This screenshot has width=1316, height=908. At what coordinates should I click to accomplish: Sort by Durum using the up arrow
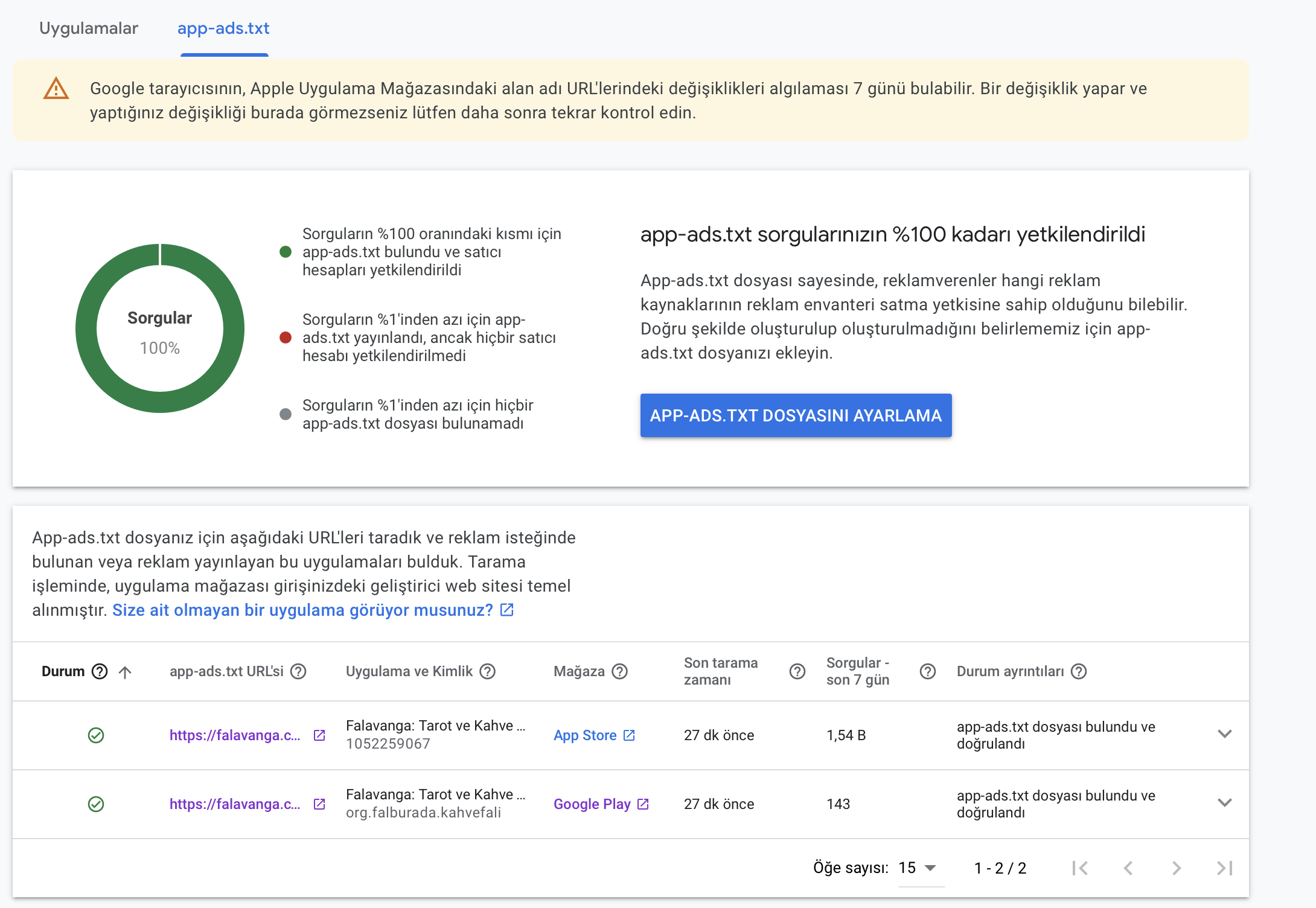(125, 672)
